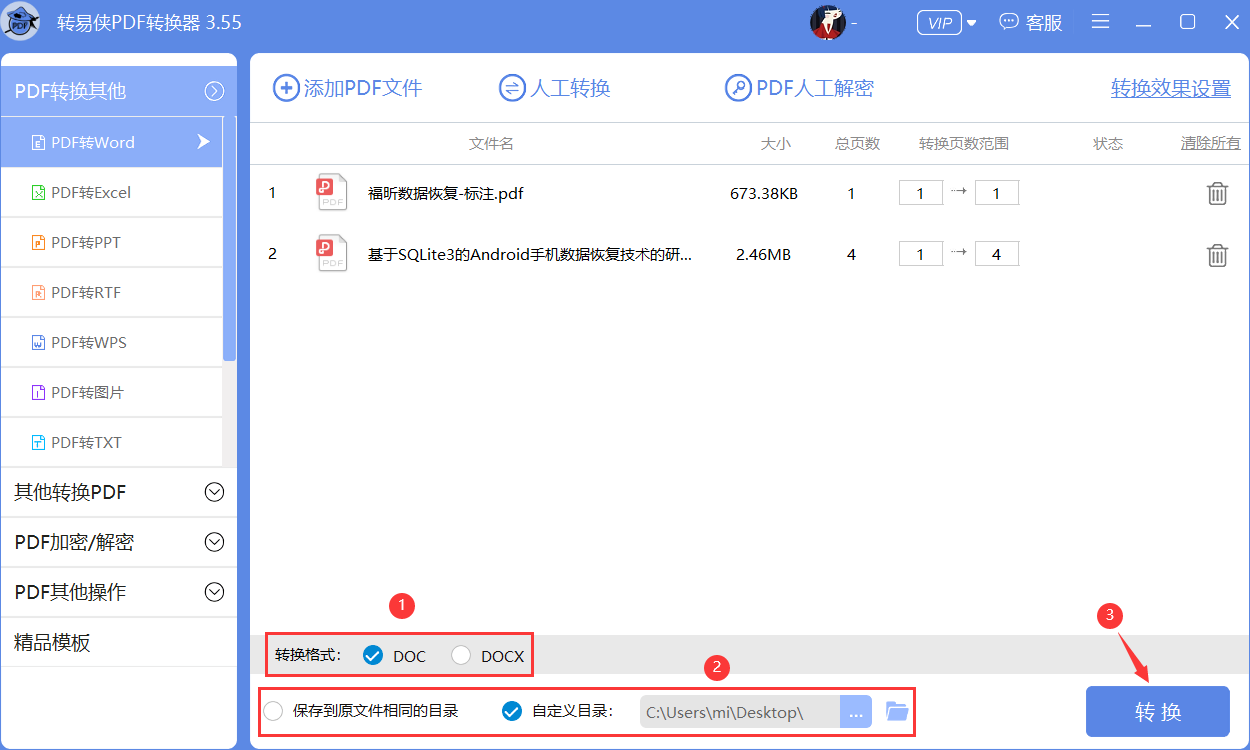Open the hamburger menu in title bar
Viewport: 1250px width, 750px height.
point(1100,22)
